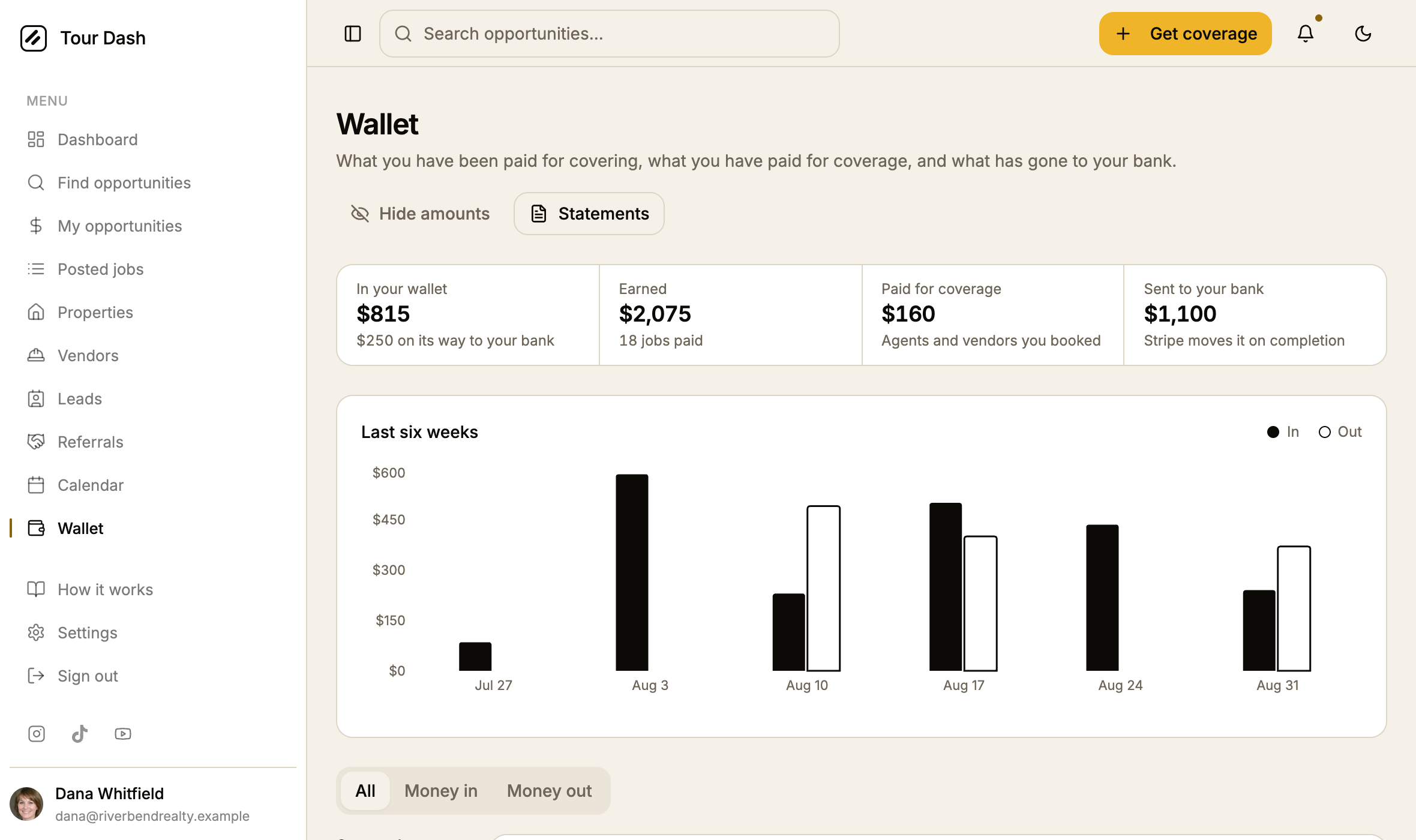Screen dimensions: 1416x840
Task: Click the Aug 10 outlined Out bar
Action: click(x=823, y=588)
